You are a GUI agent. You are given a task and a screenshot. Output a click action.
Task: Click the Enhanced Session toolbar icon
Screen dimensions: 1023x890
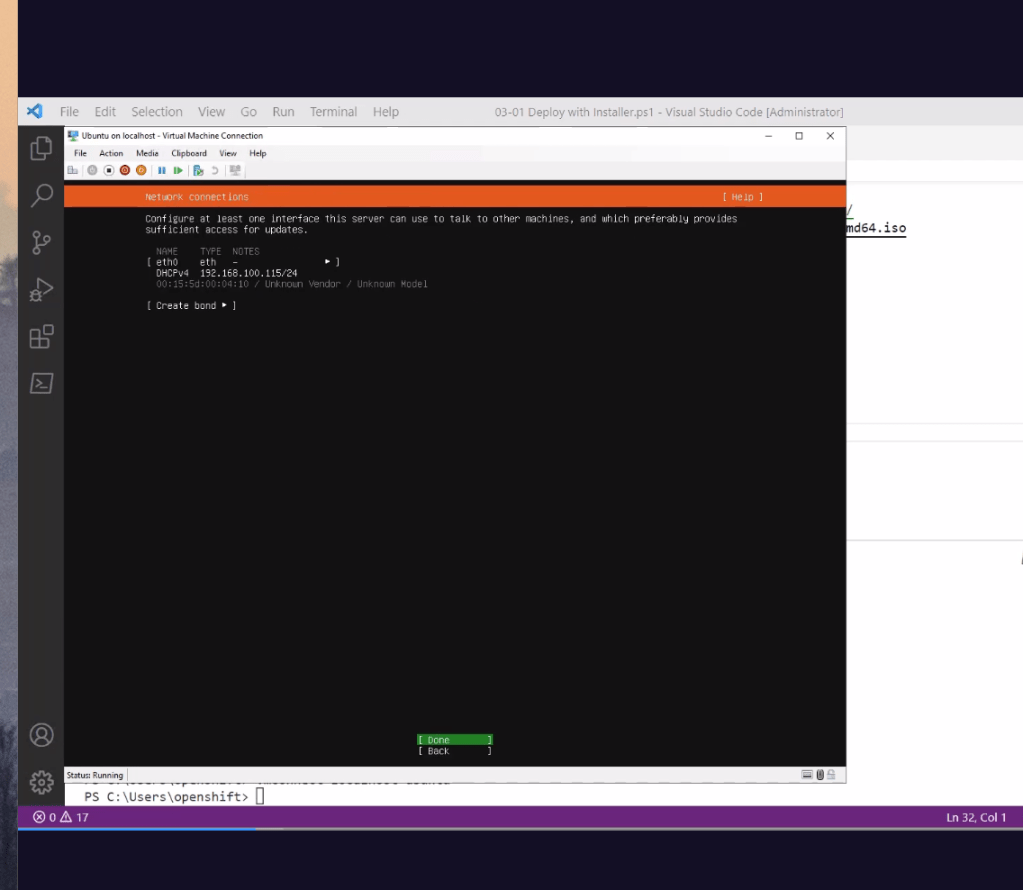pyautogui.click(x=235, y=170)
